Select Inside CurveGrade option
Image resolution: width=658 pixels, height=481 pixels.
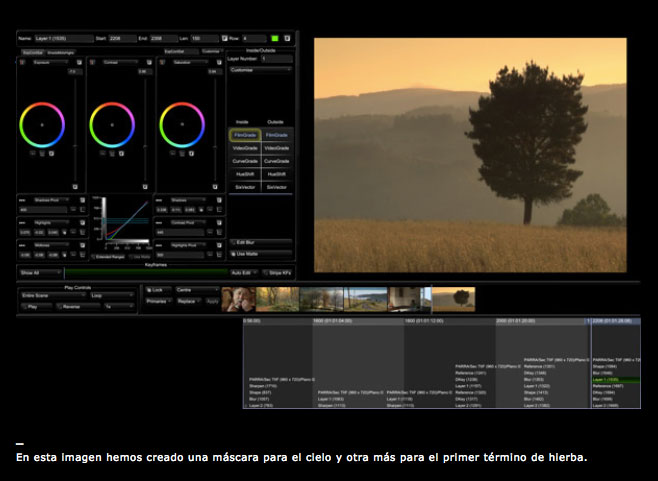[x=245, y=160]
